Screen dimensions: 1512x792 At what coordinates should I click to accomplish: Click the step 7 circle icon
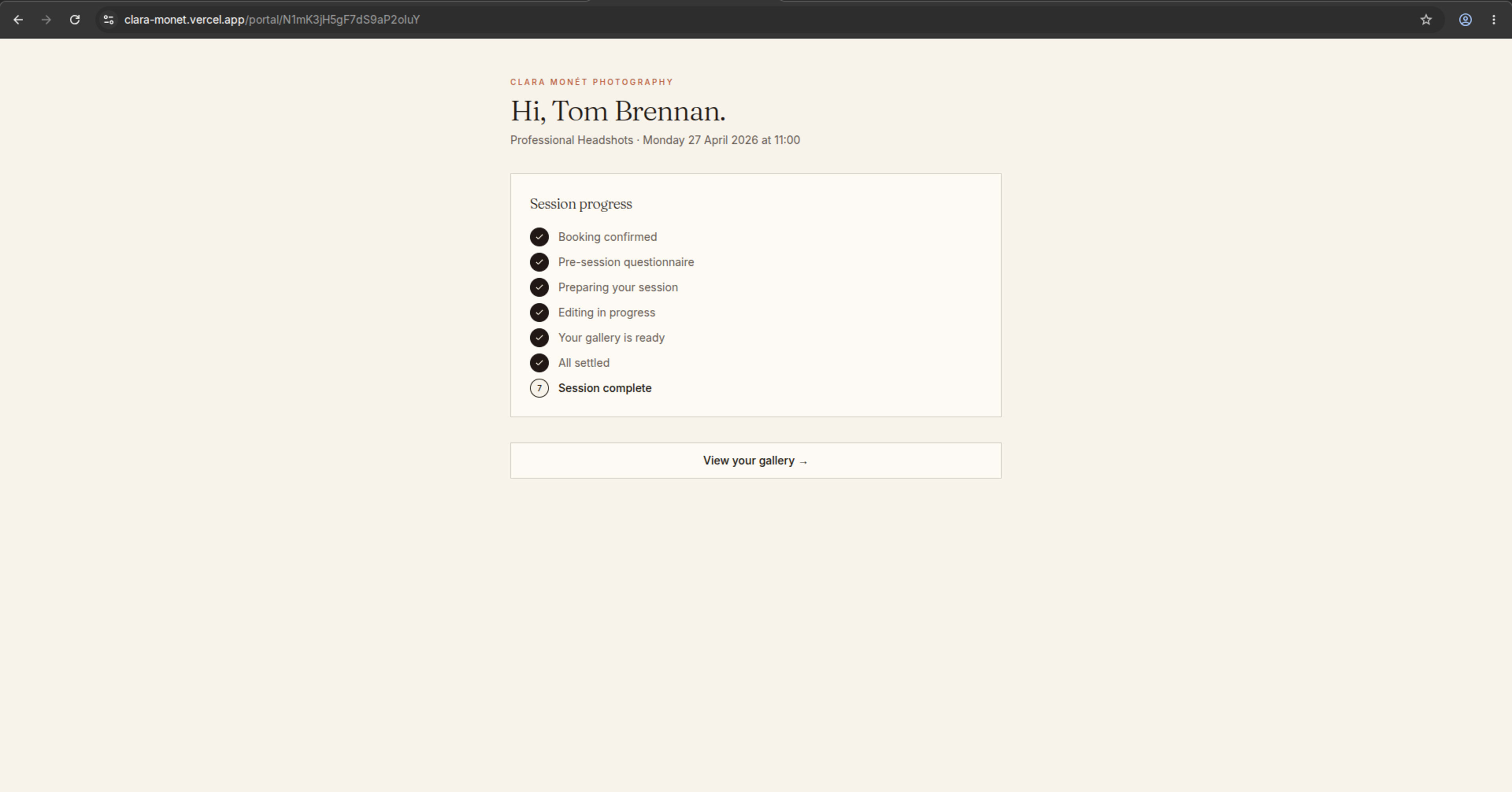pos(539,389)
